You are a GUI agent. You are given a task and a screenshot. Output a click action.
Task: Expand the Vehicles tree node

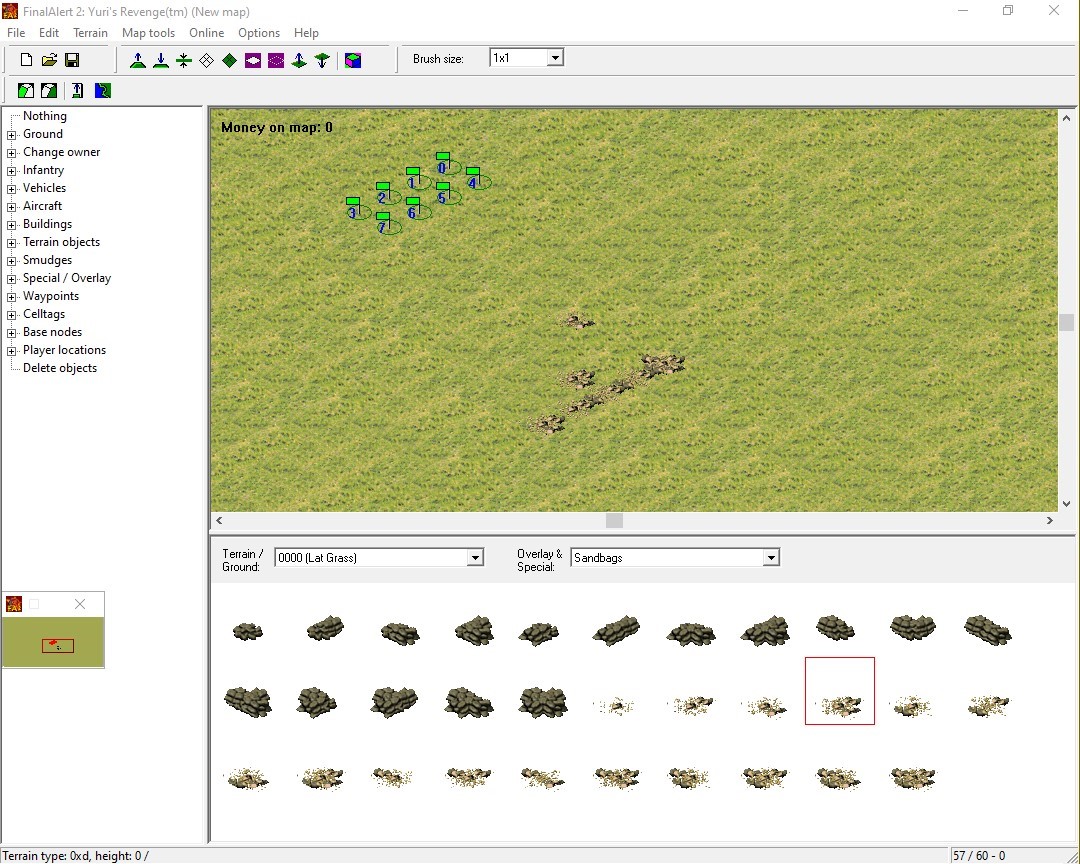click(12, 189)
